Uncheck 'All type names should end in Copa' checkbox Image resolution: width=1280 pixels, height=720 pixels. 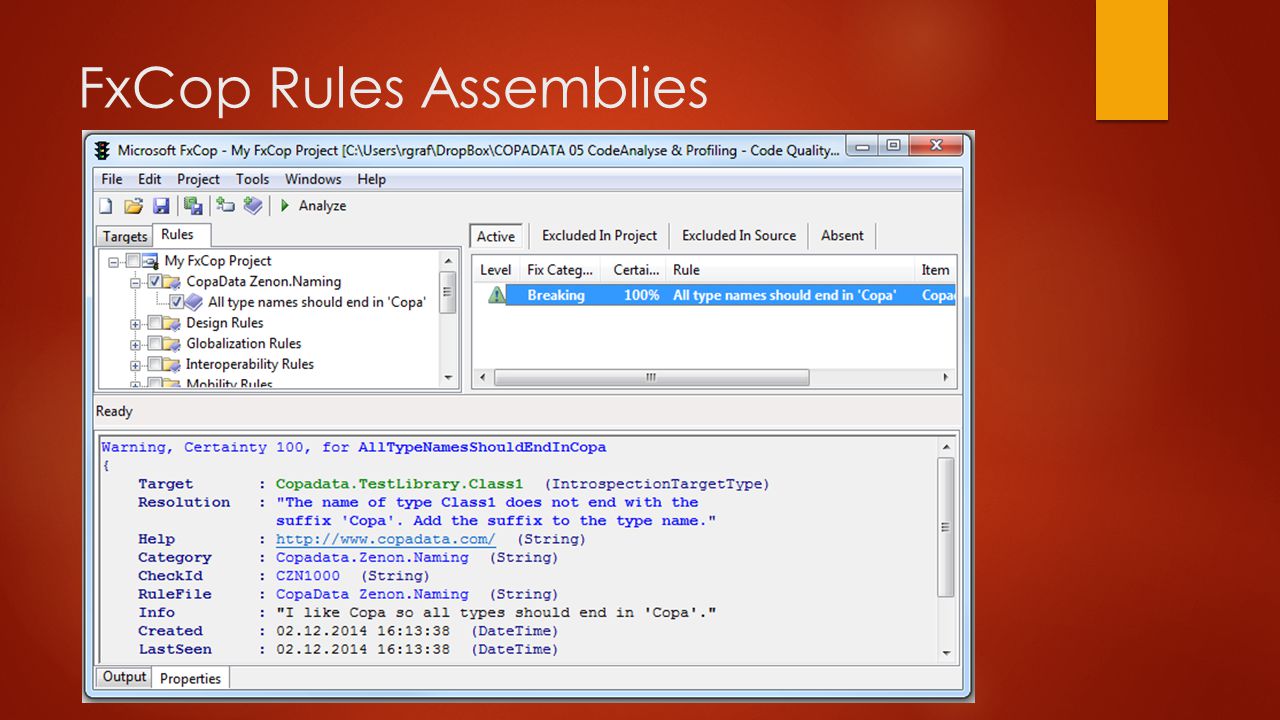177,302
